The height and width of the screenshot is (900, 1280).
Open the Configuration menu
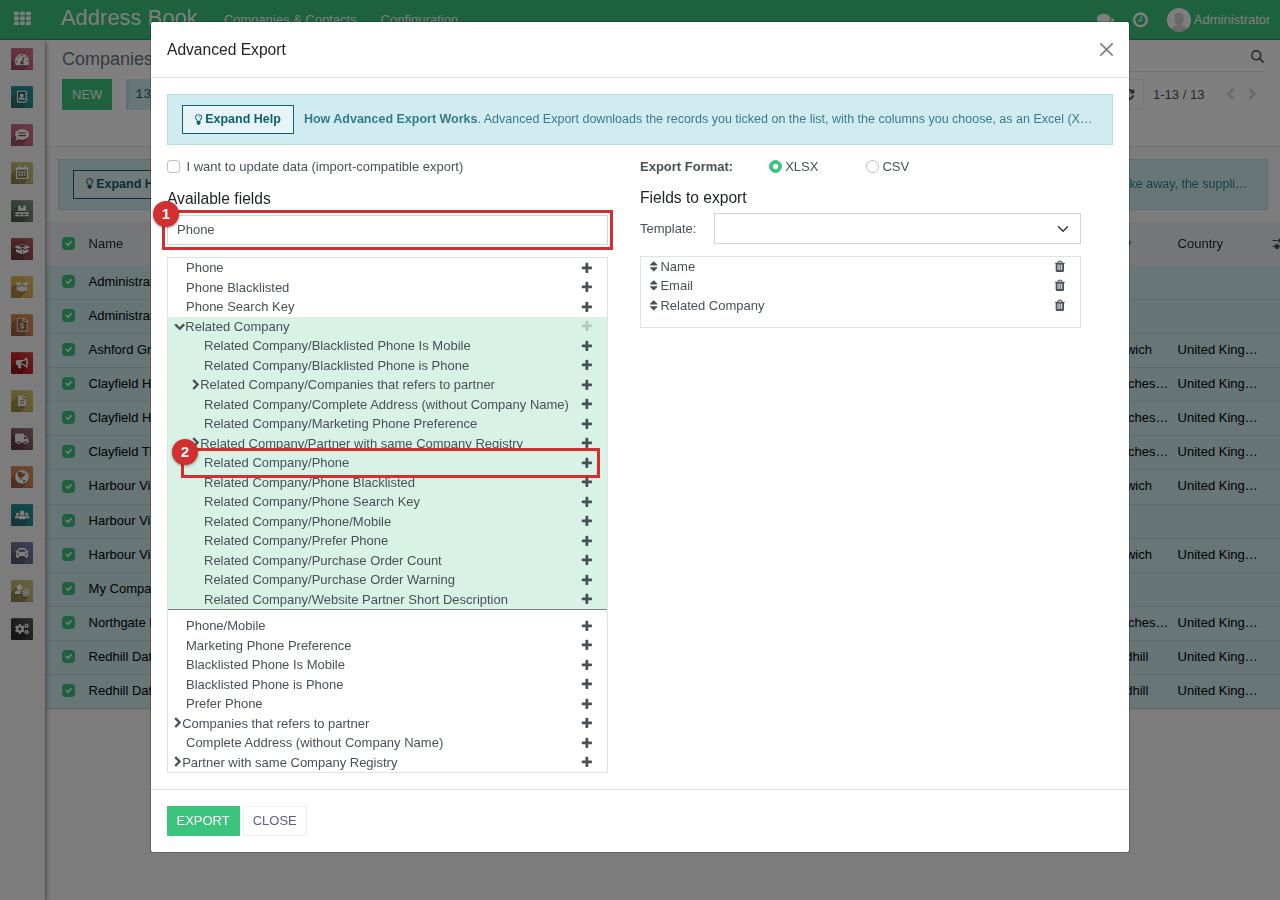419,19
